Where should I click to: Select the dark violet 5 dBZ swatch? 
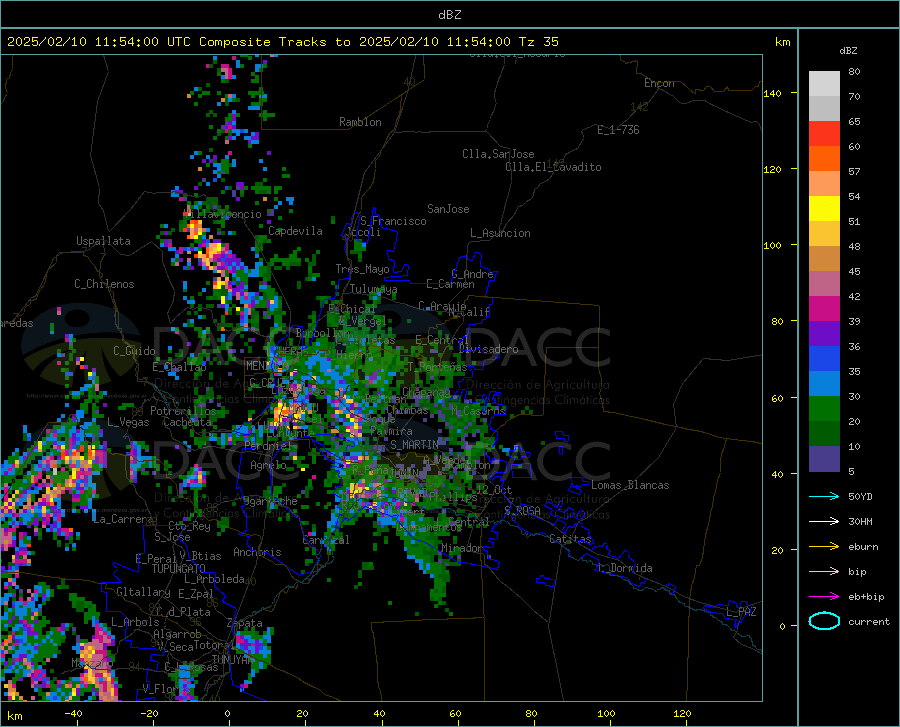pos(824,459)
